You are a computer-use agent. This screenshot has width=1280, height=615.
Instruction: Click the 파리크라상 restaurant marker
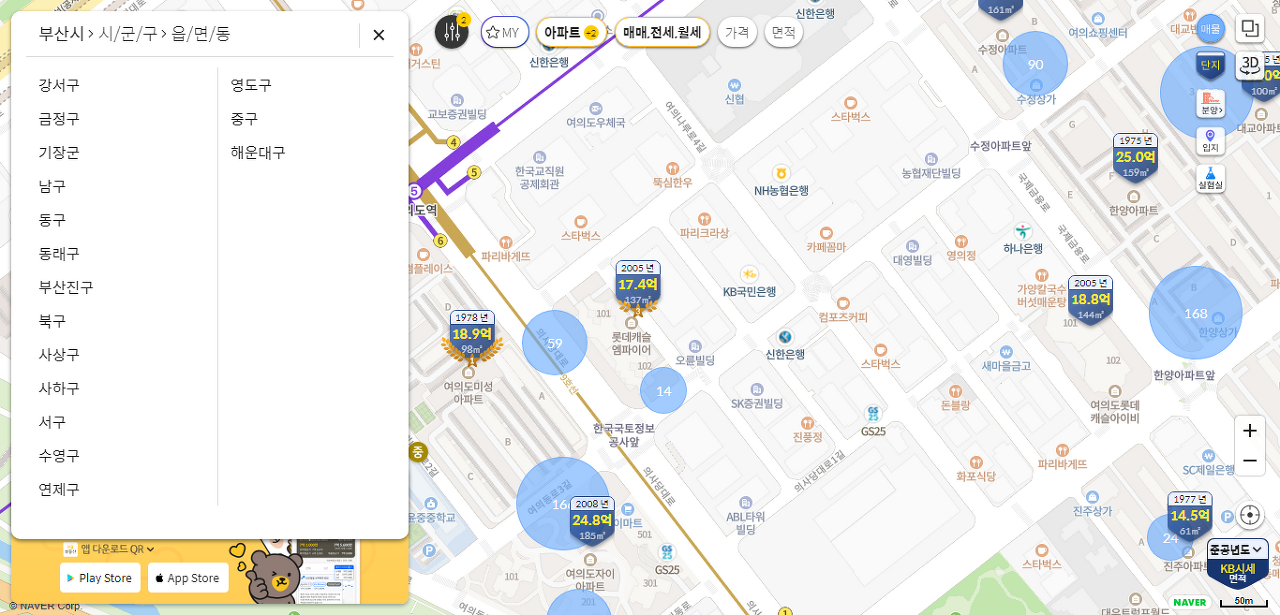click(x=704, y=218)
